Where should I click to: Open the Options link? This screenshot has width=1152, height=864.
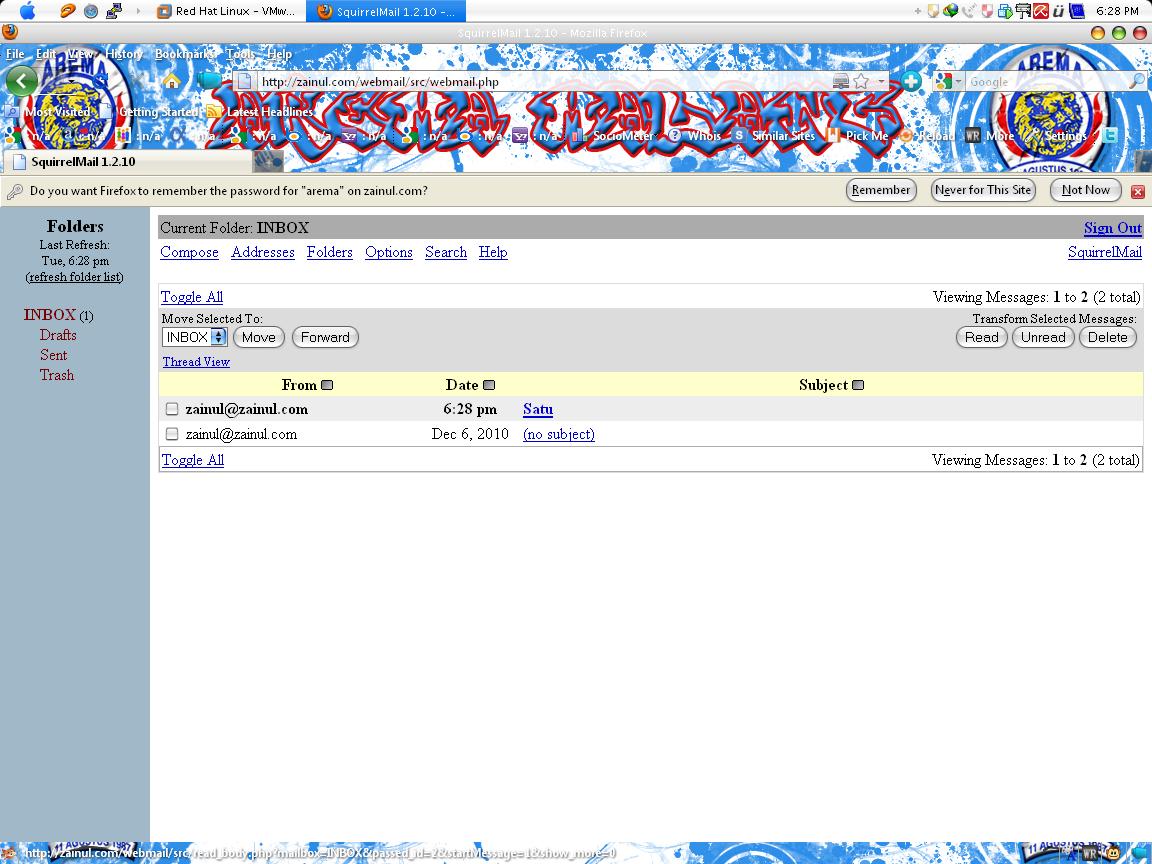[x=389, y=252]
